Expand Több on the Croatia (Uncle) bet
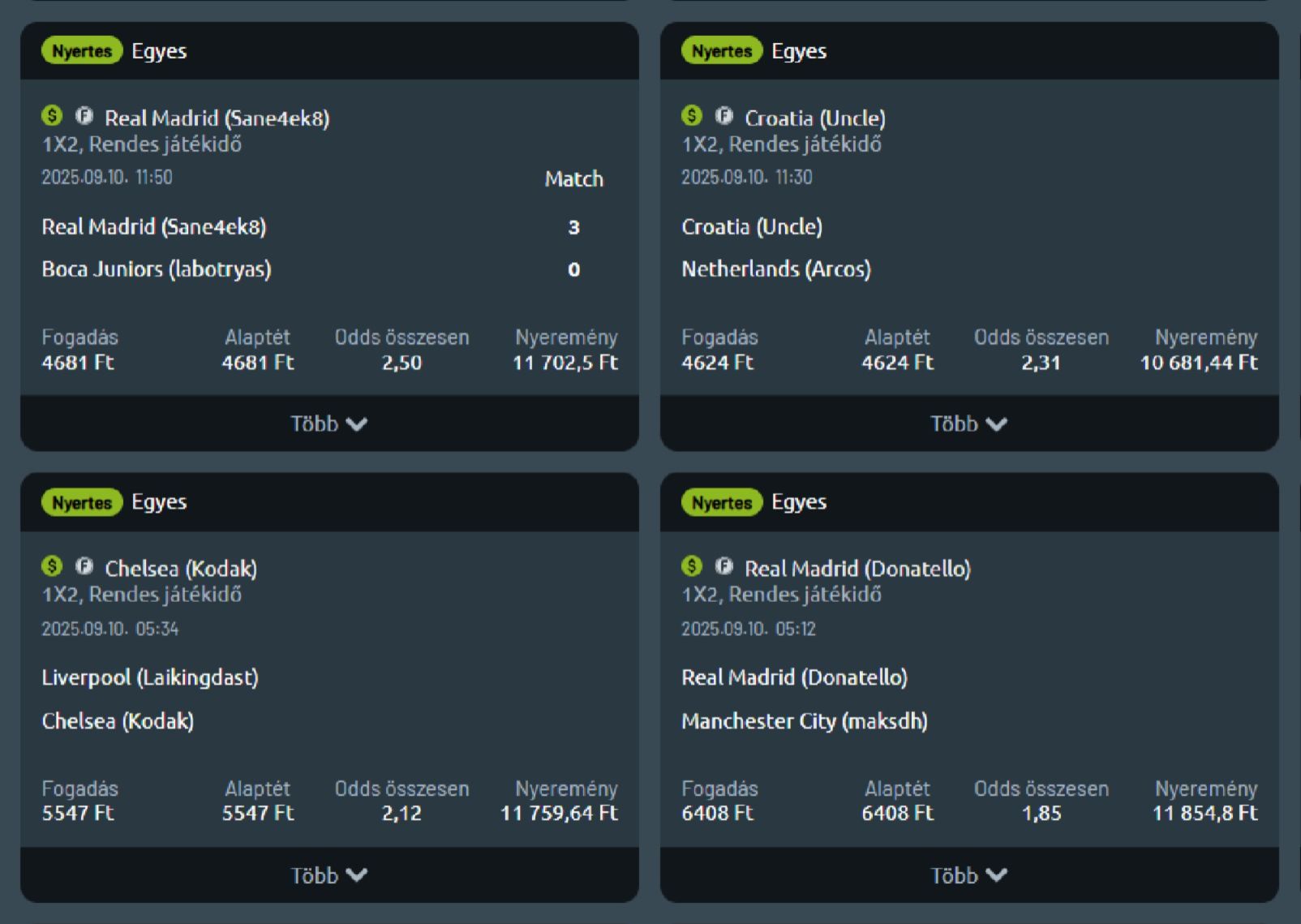Screen dimensions: 1301x924 pos(969,423)
